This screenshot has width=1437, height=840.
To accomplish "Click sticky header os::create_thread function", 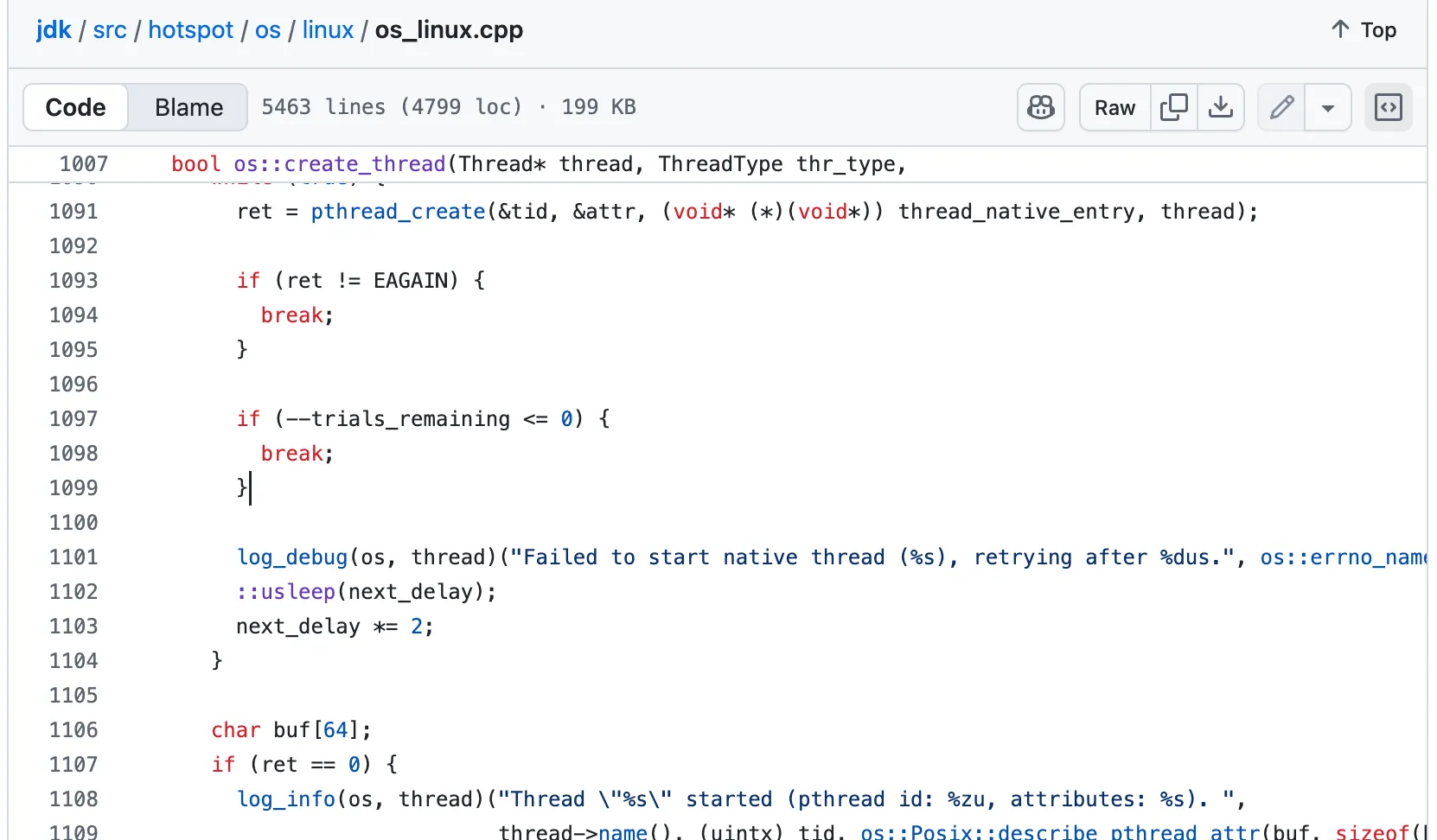I will (339, 164).
